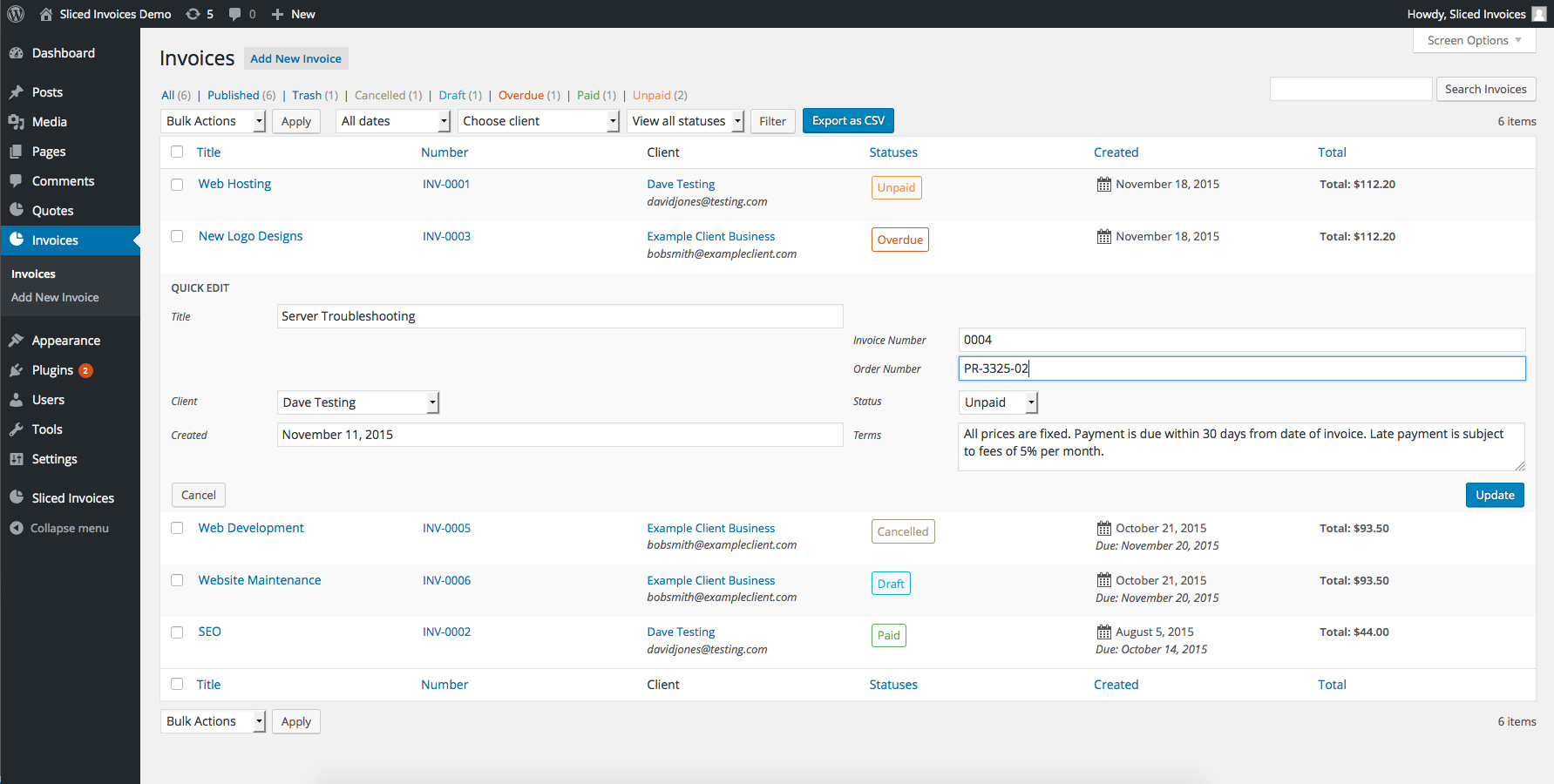Click the Plugins plug icon in sidebar
This screenshot has height=784, width=1554.
coord(16,370)
